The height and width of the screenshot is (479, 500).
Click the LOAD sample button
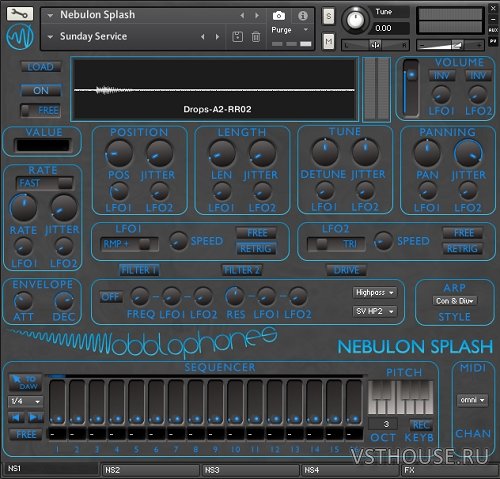[x=41, y=67]
